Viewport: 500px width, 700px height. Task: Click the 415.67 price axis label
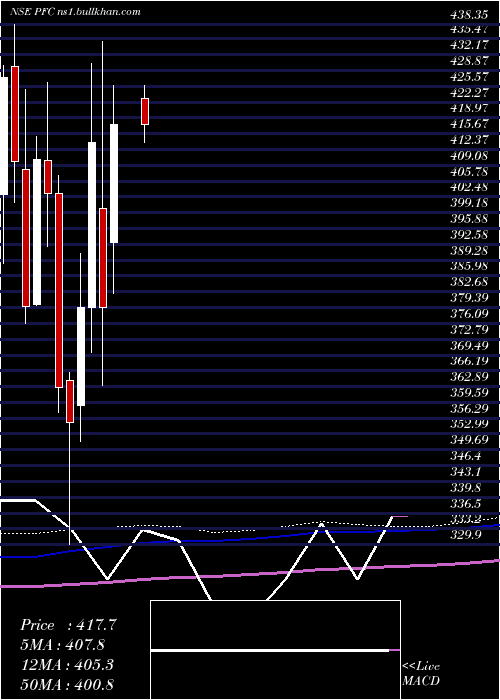pos(471,124)
